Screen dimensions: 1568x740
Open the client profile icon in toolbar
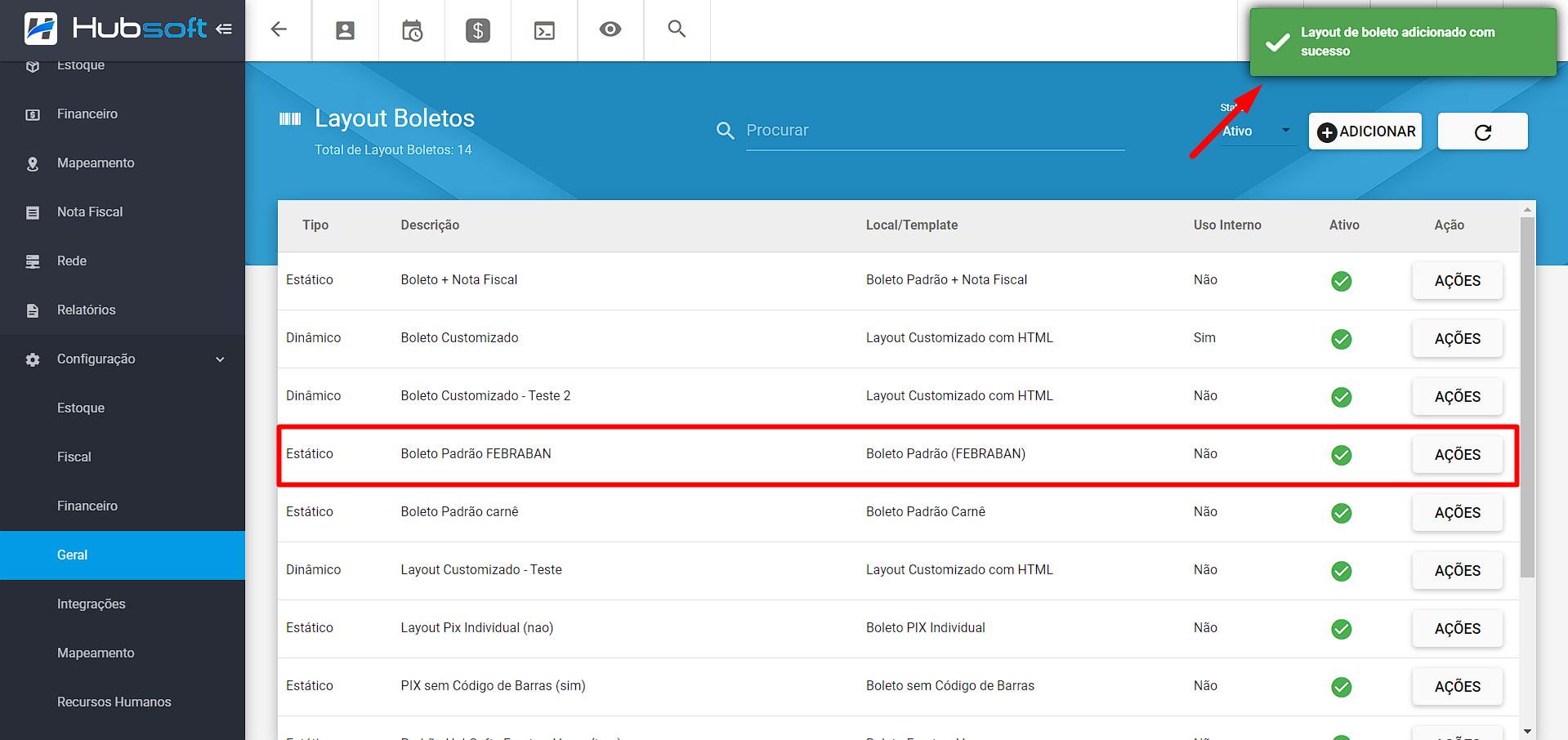point(346,31)
